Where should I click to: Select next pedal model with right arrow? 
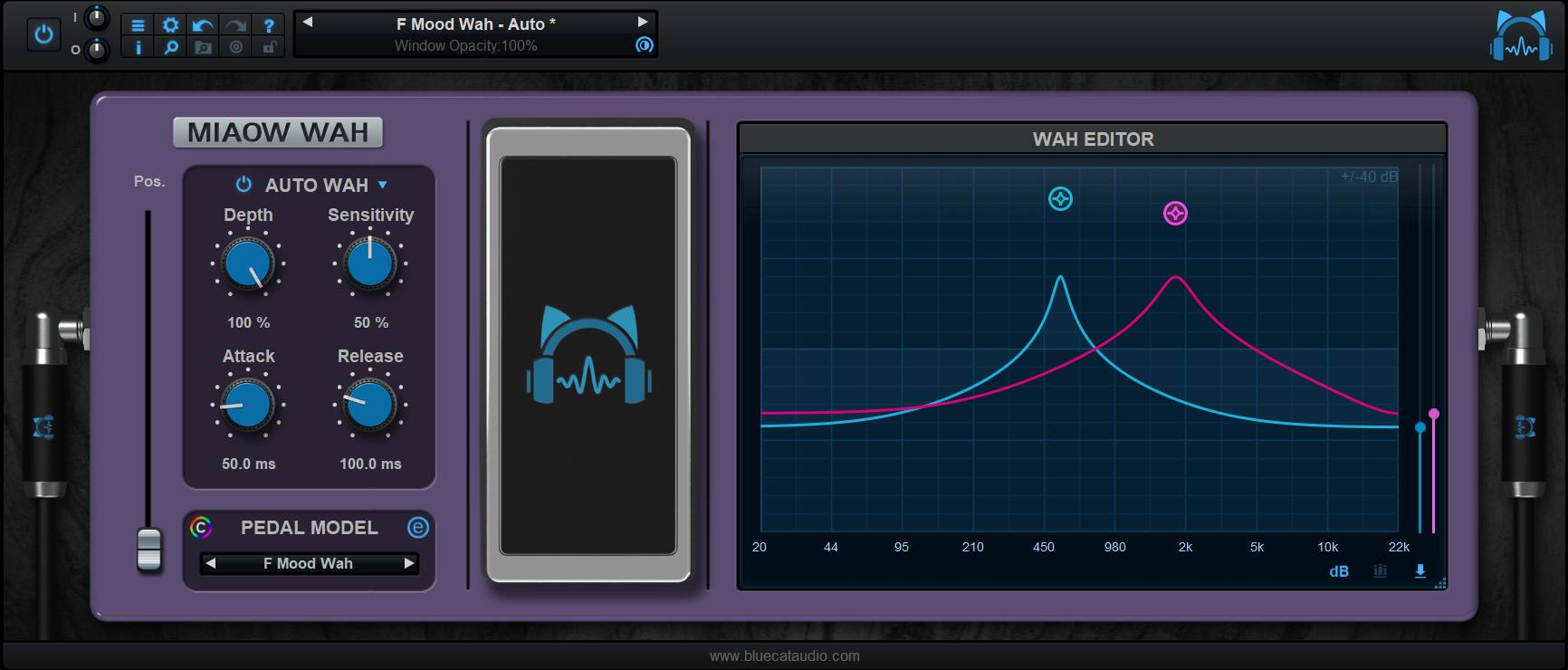pyautogui.click(x=408, y=563)
